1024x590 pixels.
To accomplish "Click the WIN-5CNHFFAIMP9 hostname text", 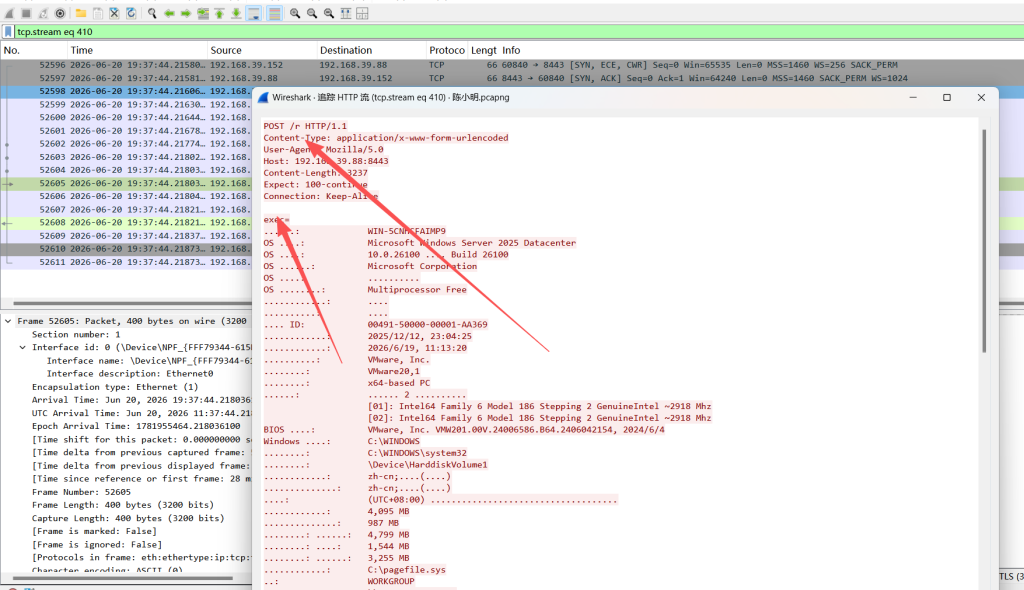I will pos(406,231).
